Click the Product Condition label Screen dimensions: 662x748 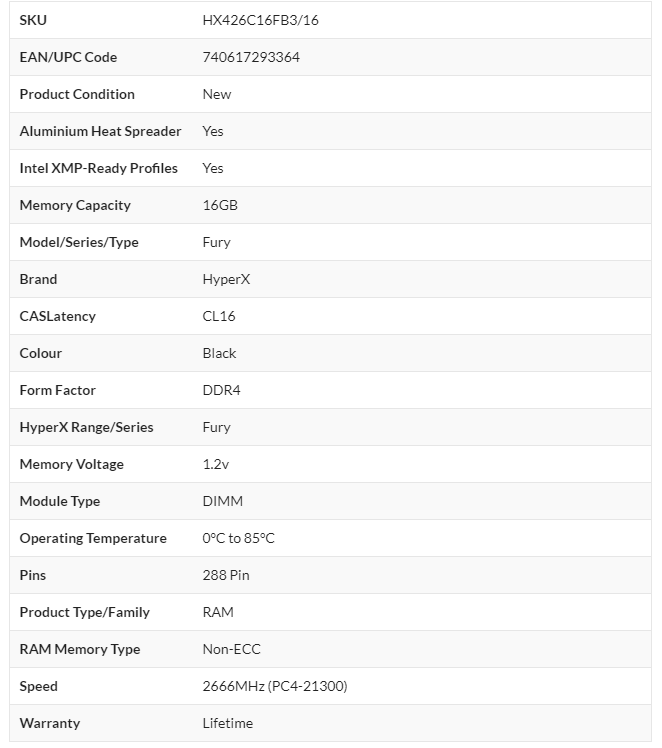(77, 94)
